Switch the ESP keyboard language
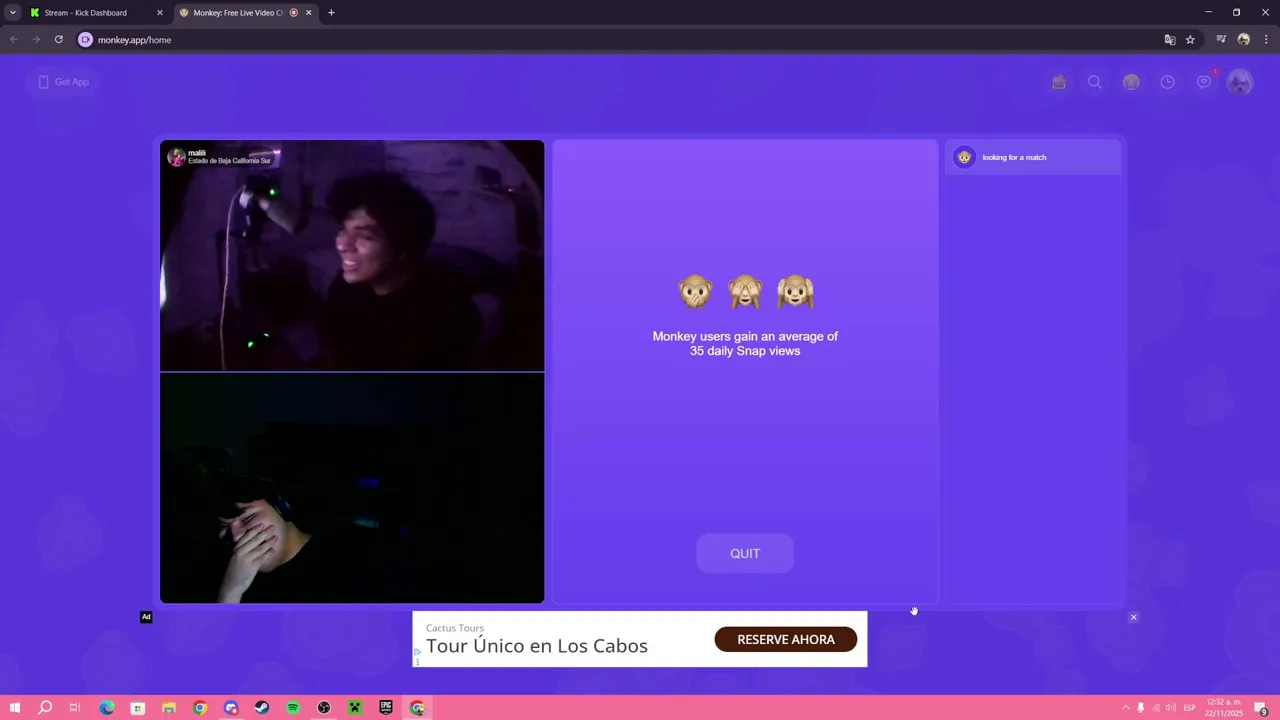1280x720 pixels. tap(1190, 708)
